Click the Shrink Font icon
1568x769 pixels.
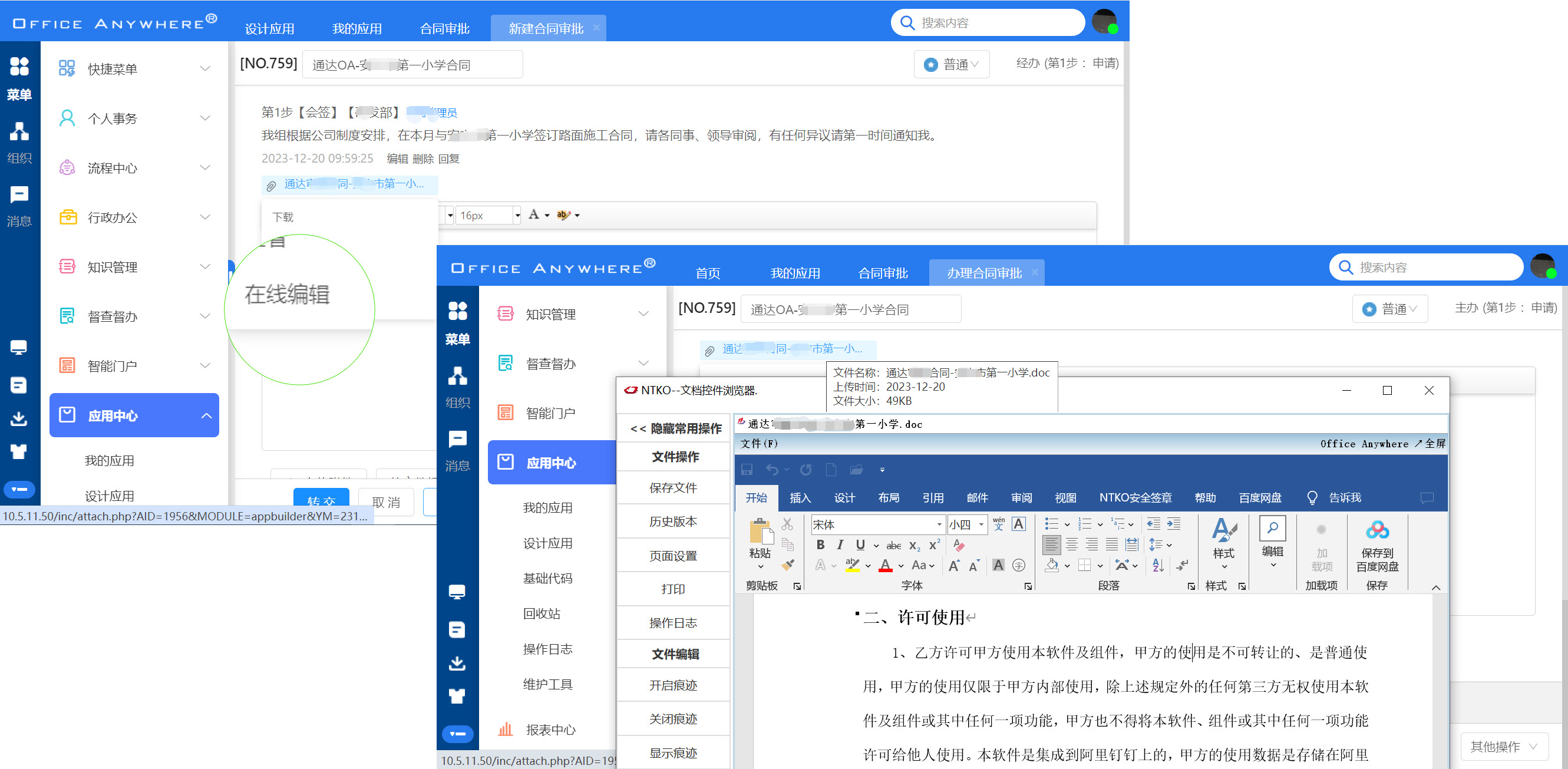point(974,566)
